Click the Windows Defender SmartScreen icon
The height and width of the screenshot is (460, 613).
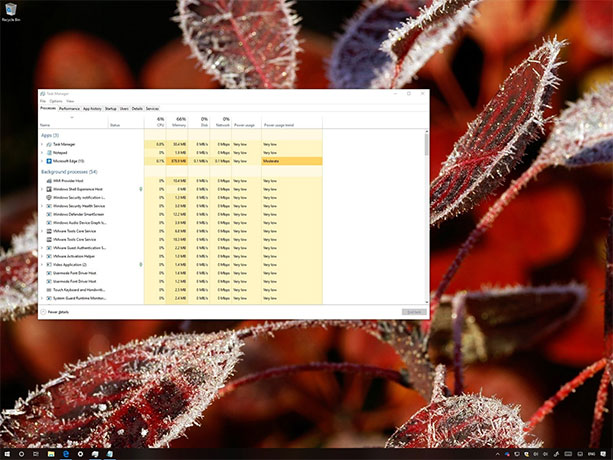[x=49, y=214]
